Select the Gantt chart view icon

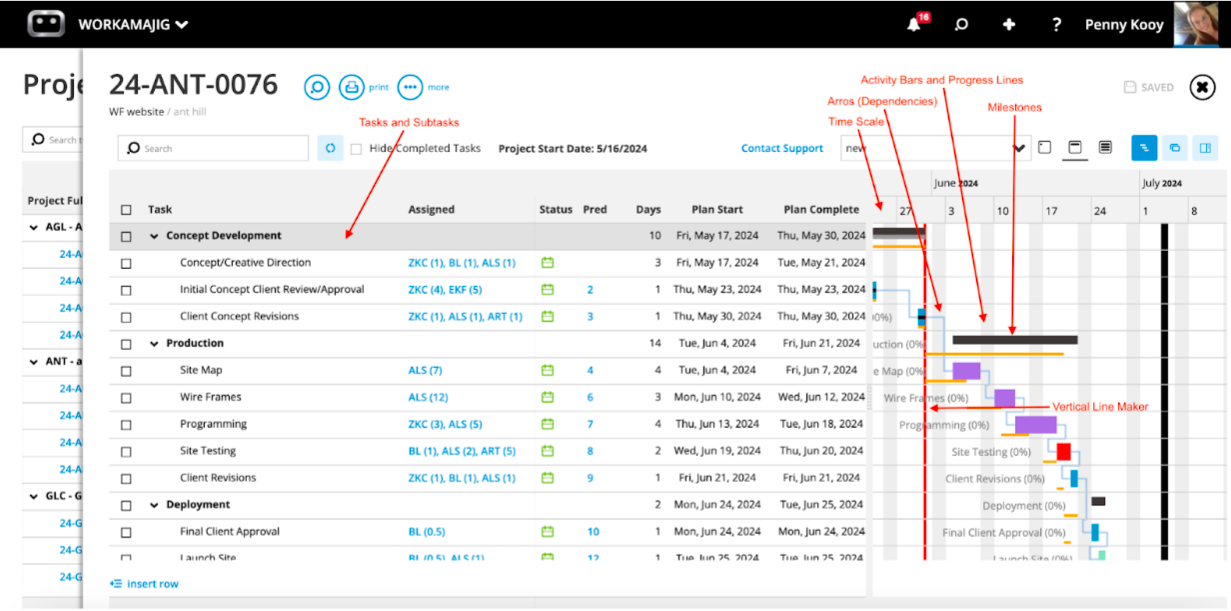(x=1144, y=147)
